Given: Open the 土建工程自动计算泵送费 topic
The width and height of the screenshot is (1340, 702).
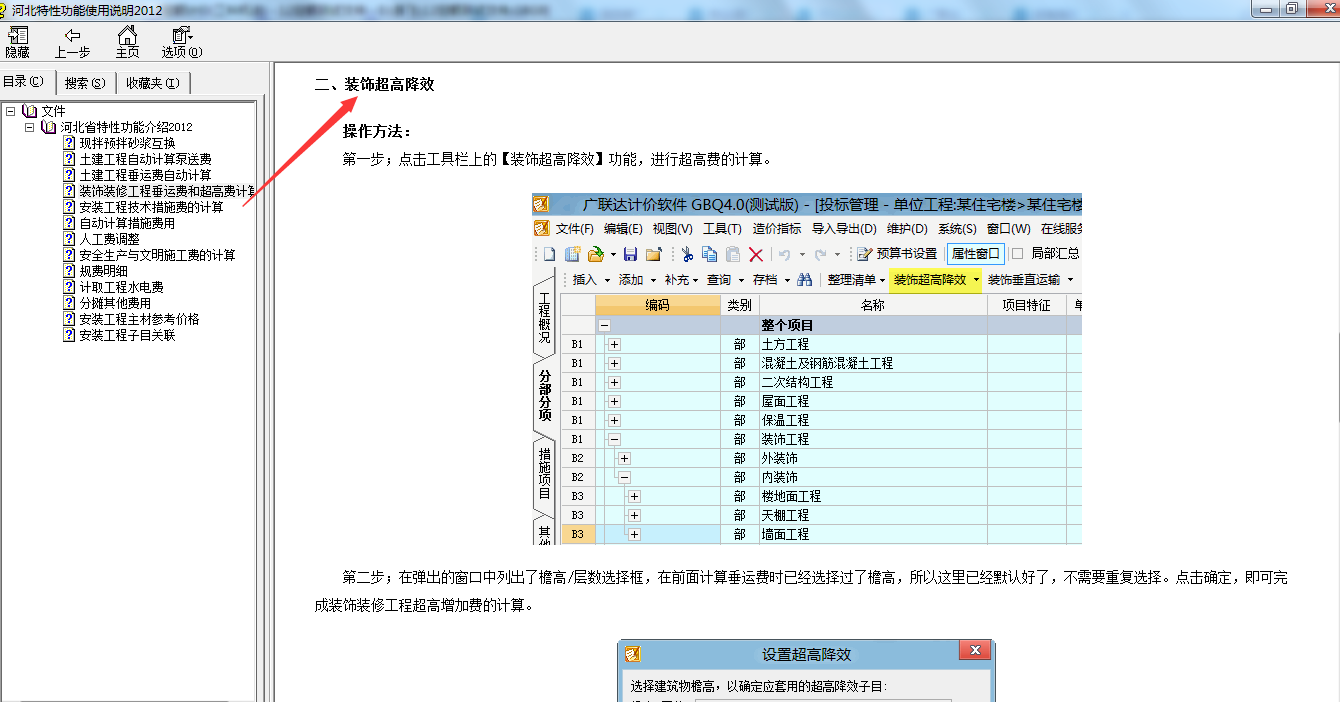Looking at the screenshot, I should click(145, 159).
